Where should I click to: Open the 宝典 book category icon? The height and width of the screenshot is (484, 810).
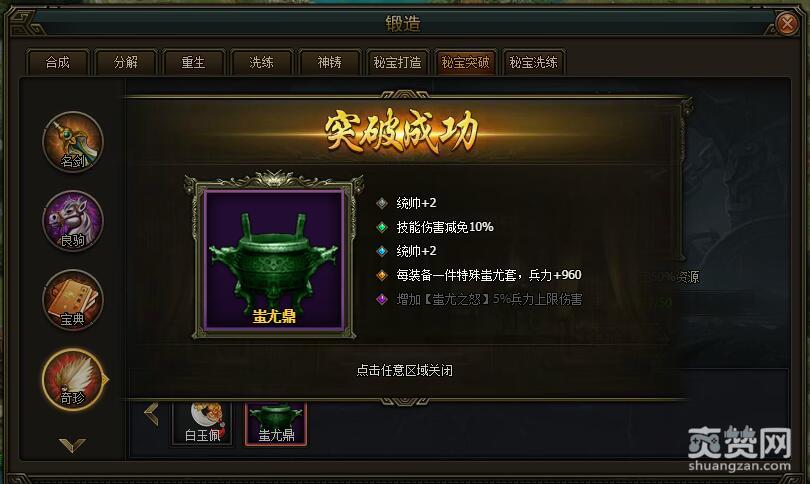73,300
